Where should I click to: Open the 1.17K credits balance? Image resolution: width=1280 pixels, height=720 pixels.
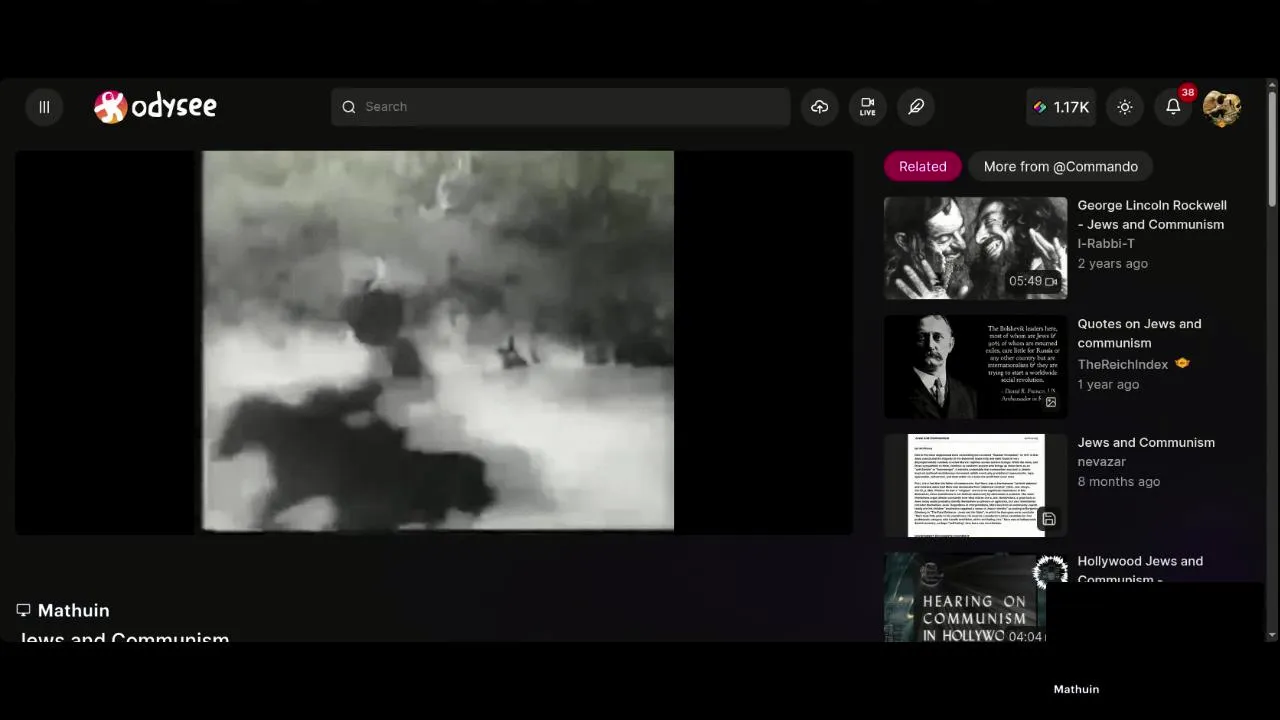1061,107
